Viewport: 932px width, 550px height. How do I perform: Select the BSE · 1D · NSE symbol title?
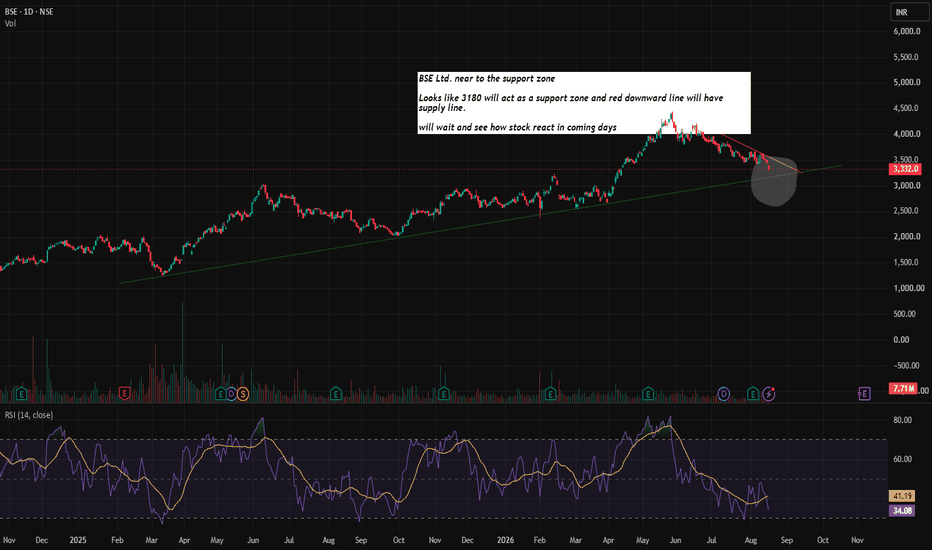tap(29, 12)
